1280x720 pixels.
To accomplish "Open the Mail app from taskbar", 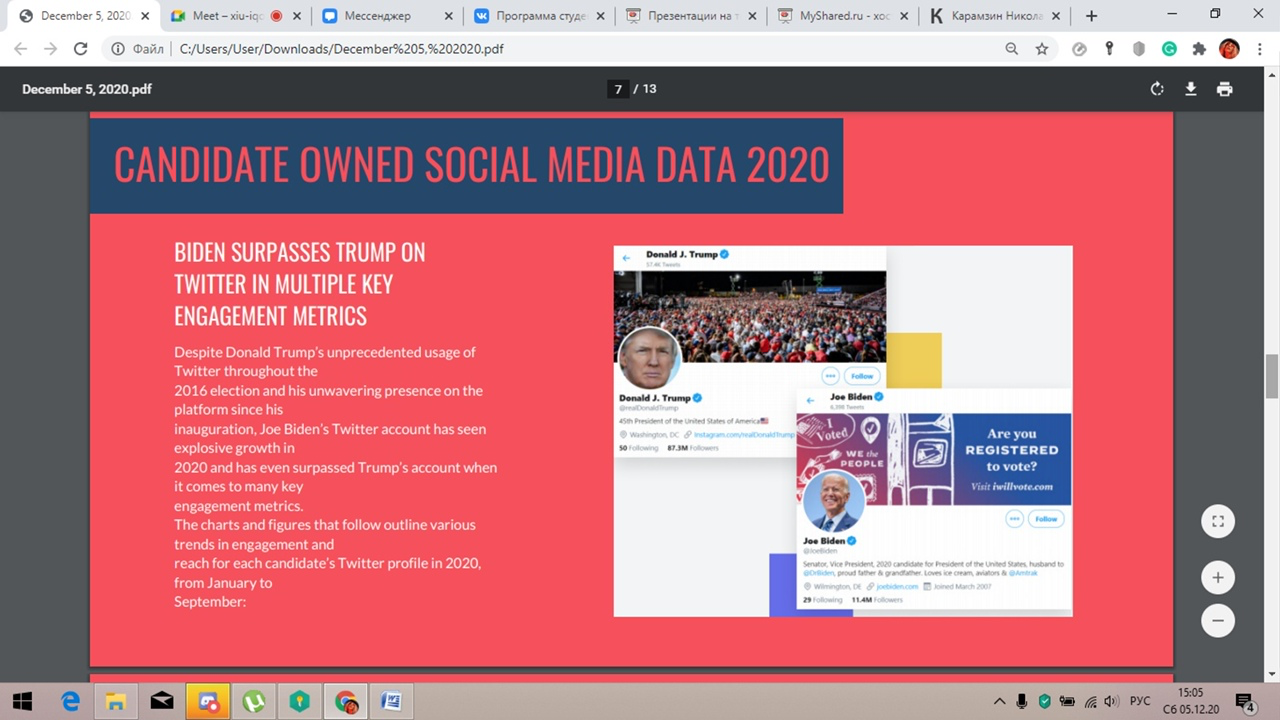I will coord(162,701).
